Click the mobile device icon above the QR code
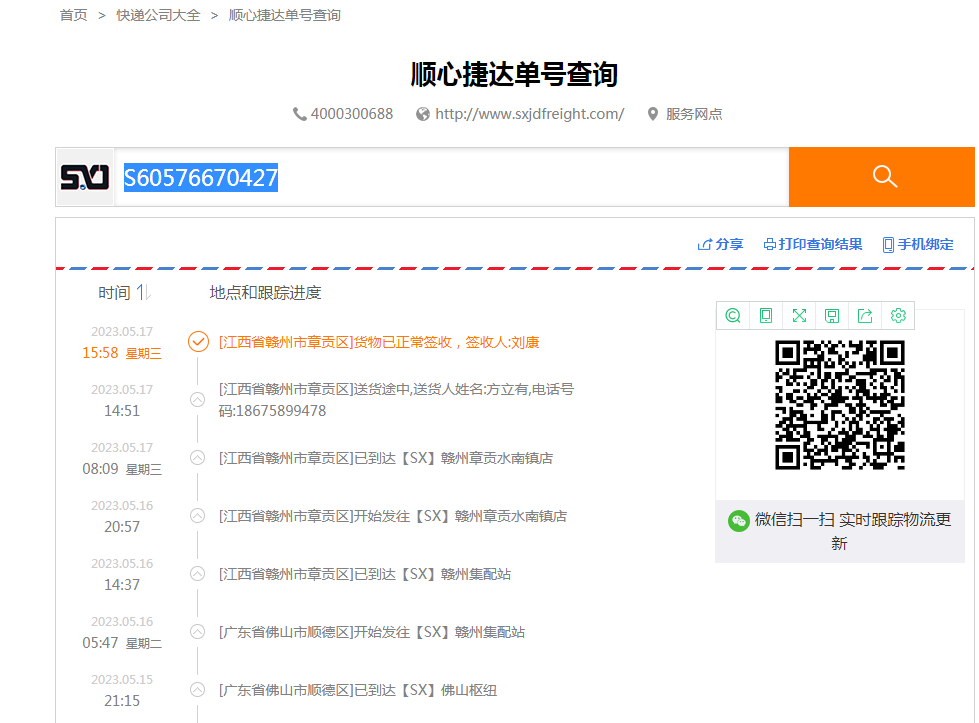 766,315
